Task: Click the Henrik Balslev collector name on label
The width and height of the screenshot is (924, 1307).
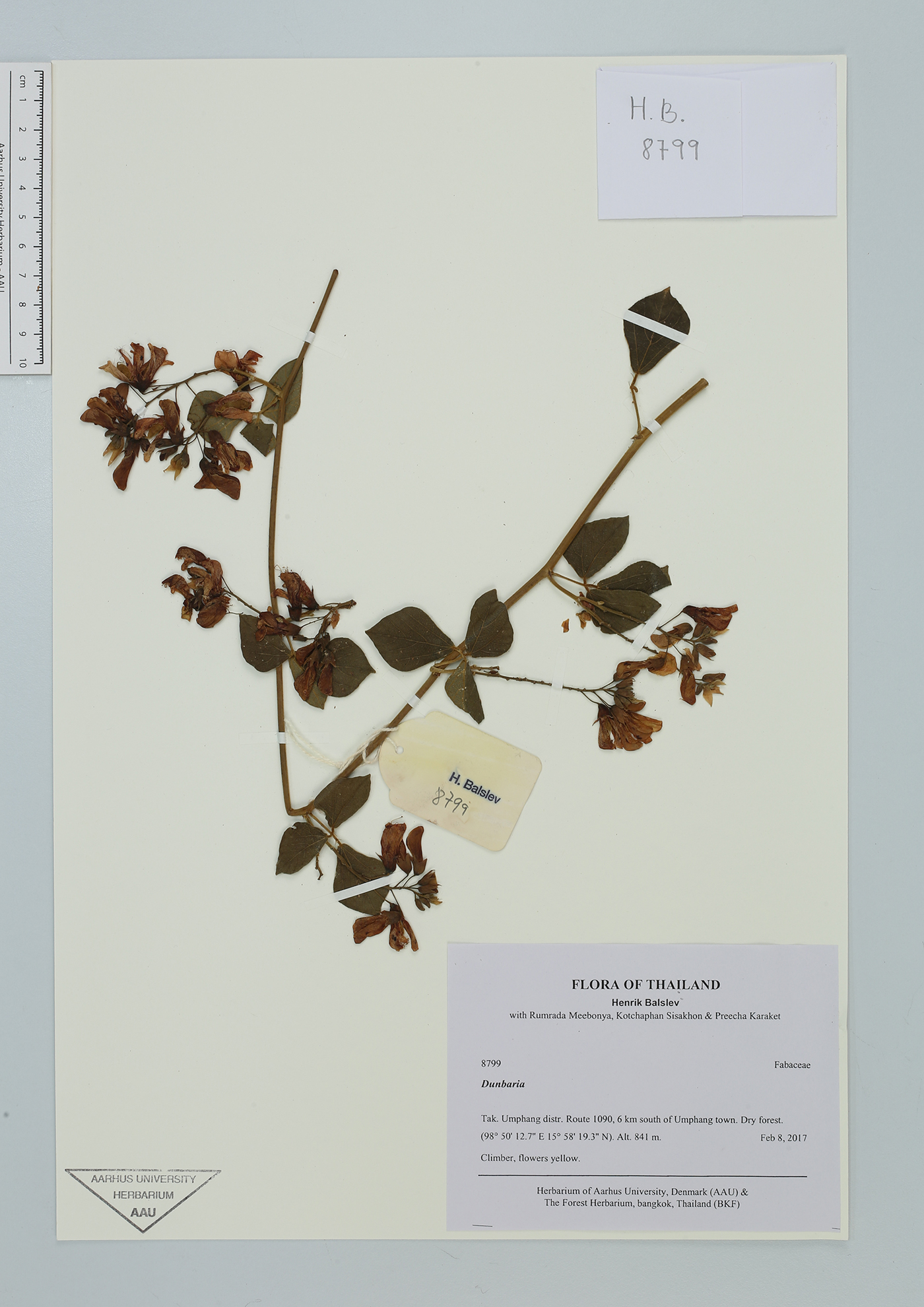Action: (x=645, y=1002)
